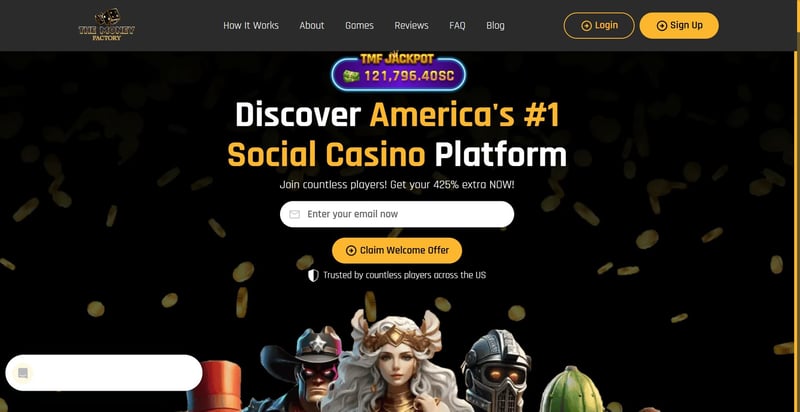This screenshot has height=412, width=800.
Task: Select the plus icon inside Login button
Action: pos(587,26)
